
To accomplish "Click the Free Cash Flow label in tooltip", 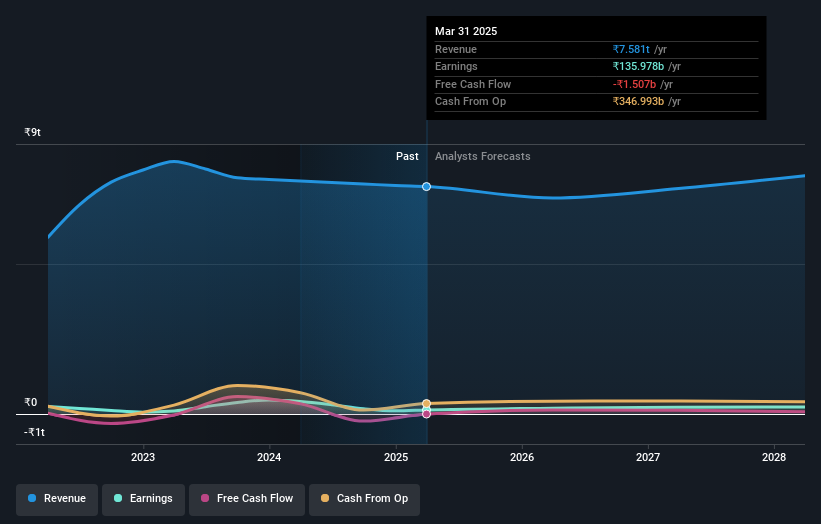I will (x=473, y=84).
